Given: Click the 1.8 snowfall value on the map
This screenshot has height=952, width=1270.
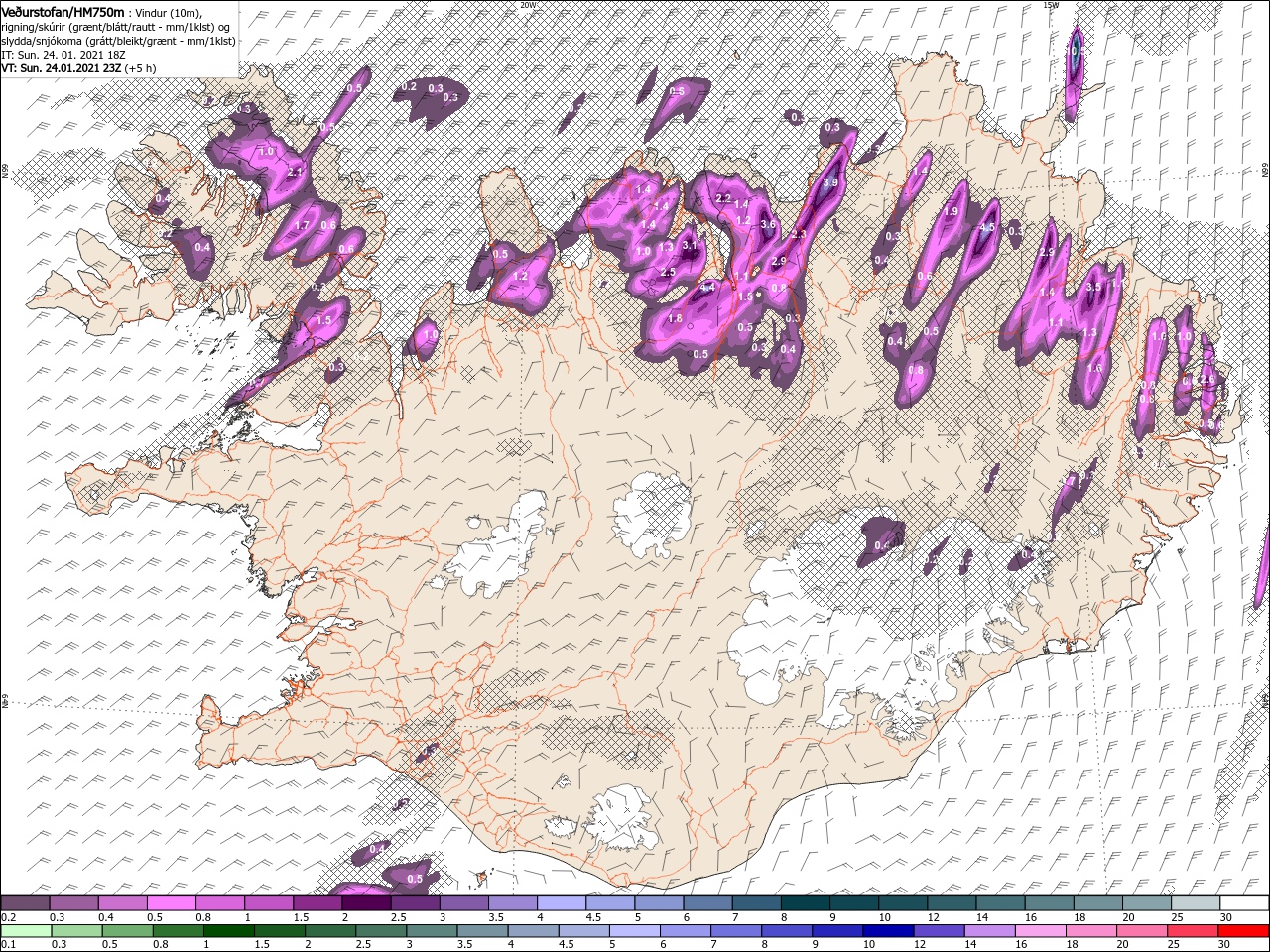Looking at the screenshot, I should point(675,318).
